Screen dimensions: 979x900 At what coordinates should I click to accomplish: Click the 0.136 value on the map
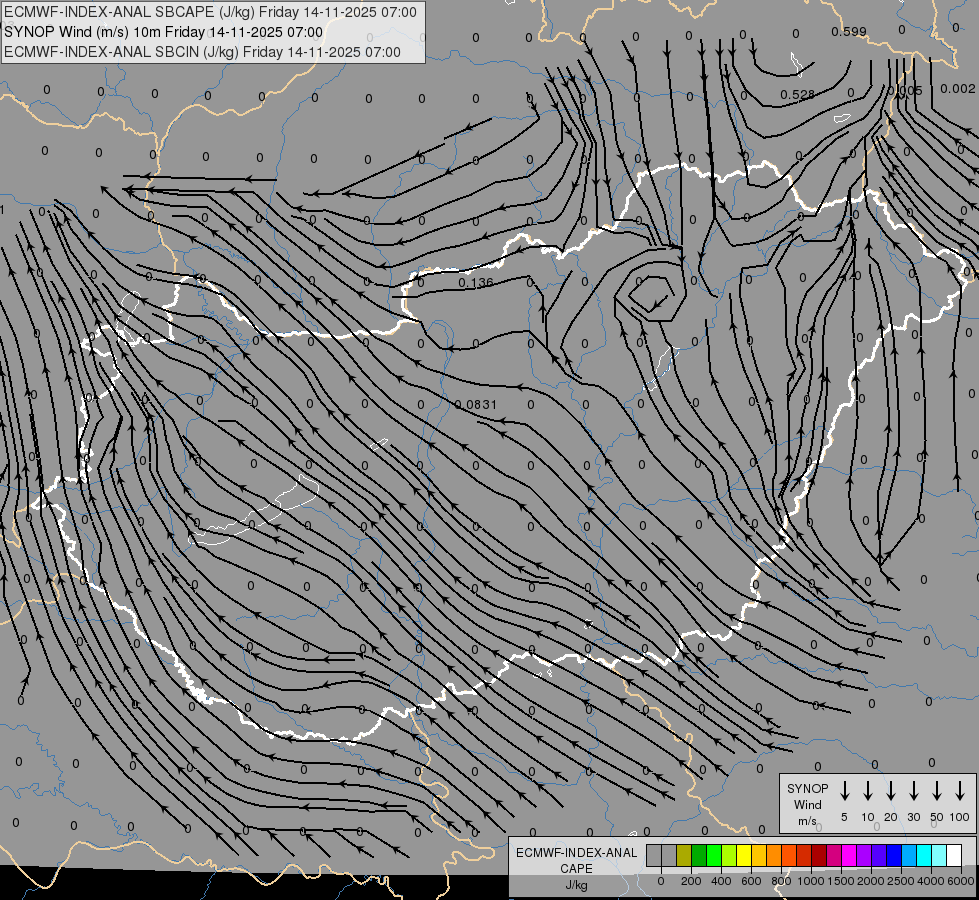(x=476, y=283)
